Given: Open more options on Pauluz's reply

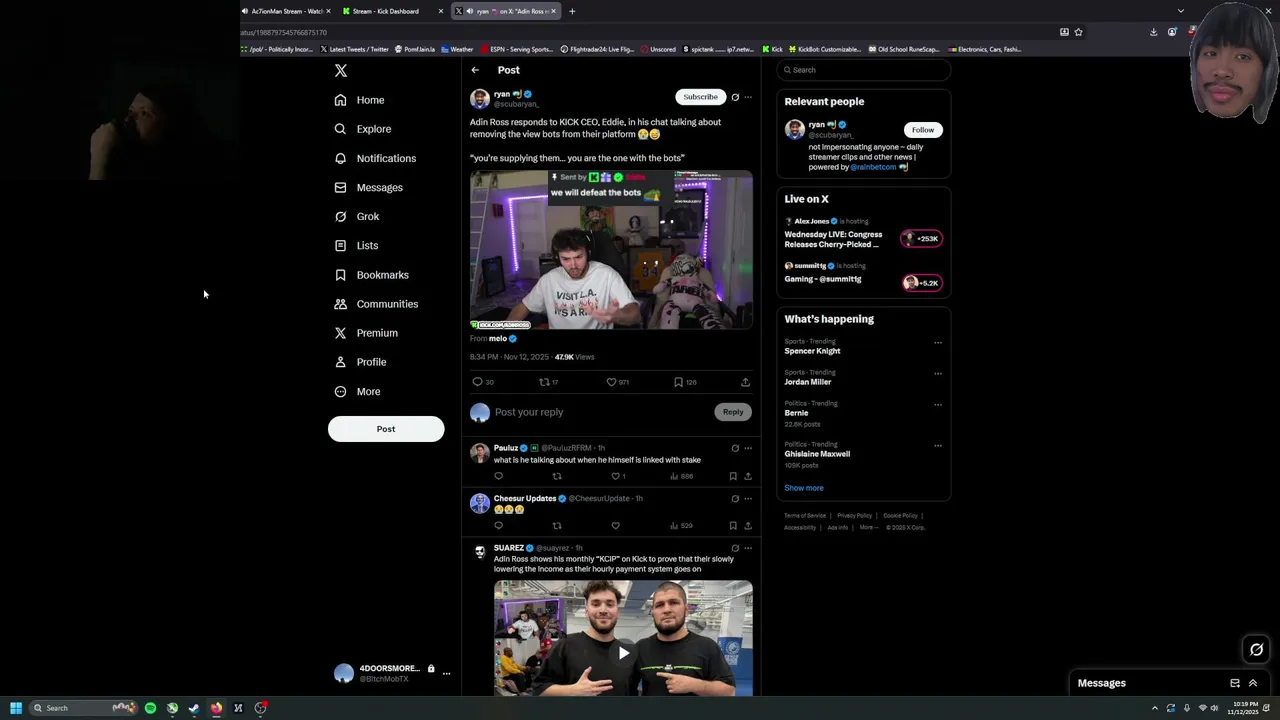Looking at the screenshot, I should [748, 448].
